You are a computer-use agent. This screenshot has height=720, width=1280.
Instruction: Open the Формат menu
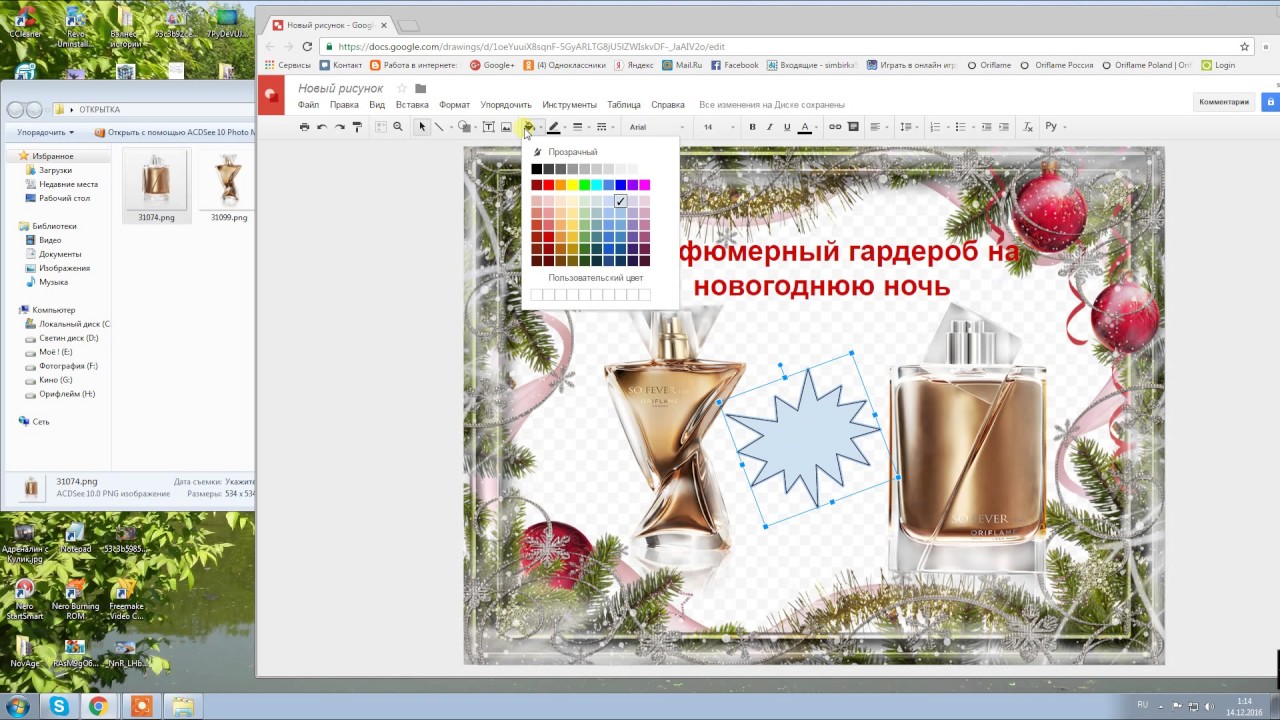click(454, 105)
